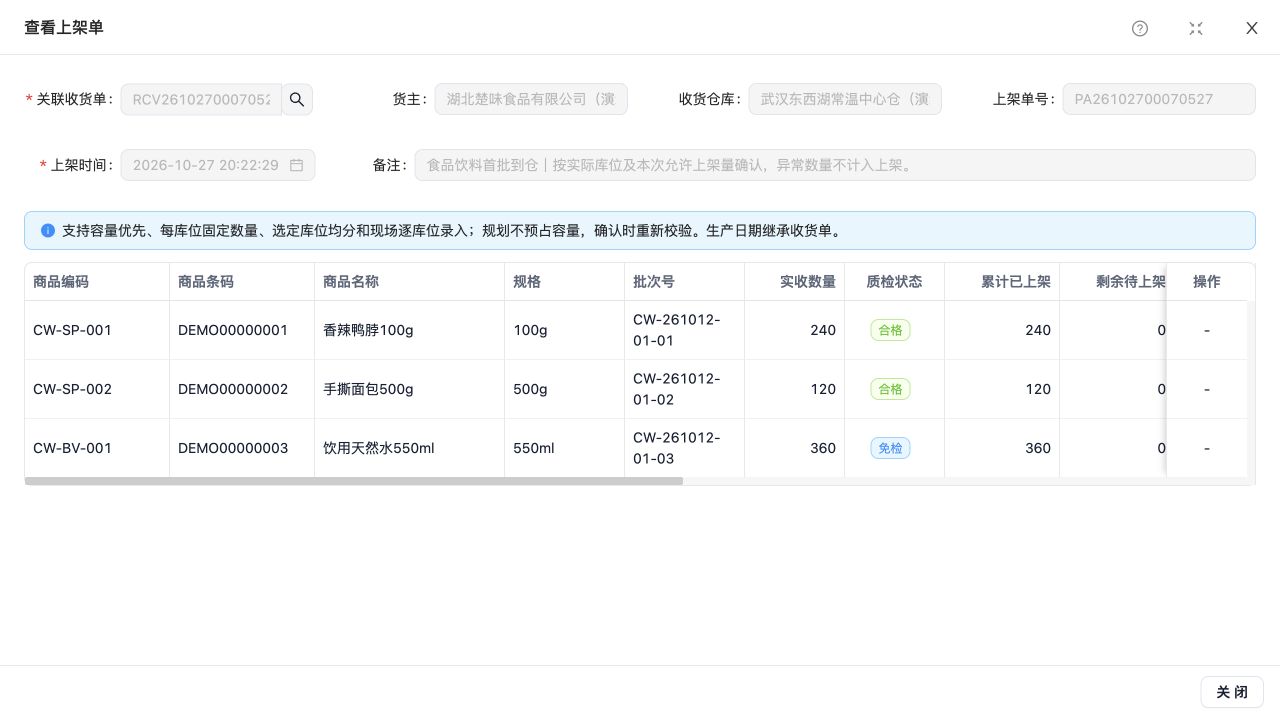
Task: Click barcode DEMO00000002
Action: 233,389
